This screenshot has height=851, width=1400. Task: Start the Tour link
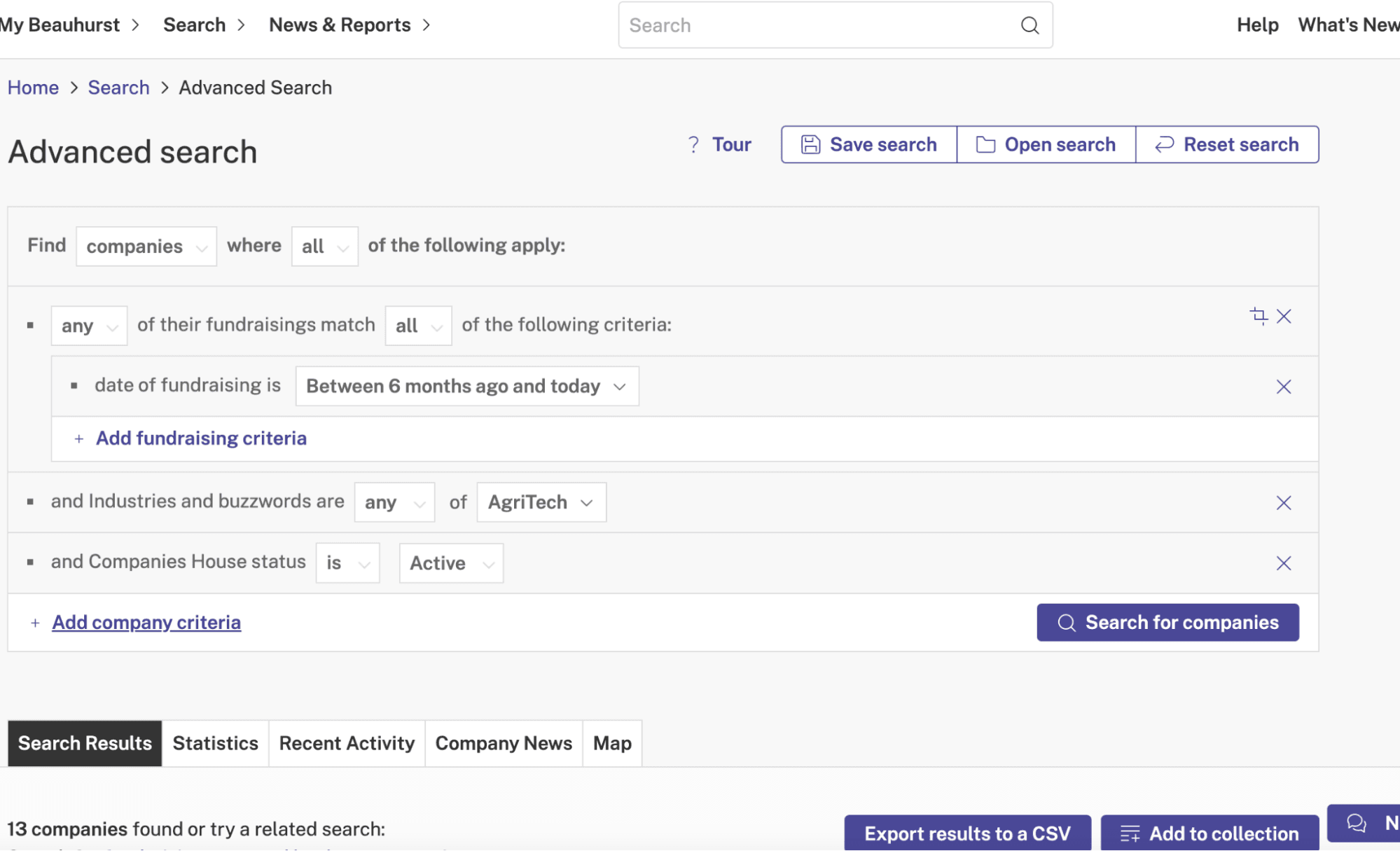[731, 145]
